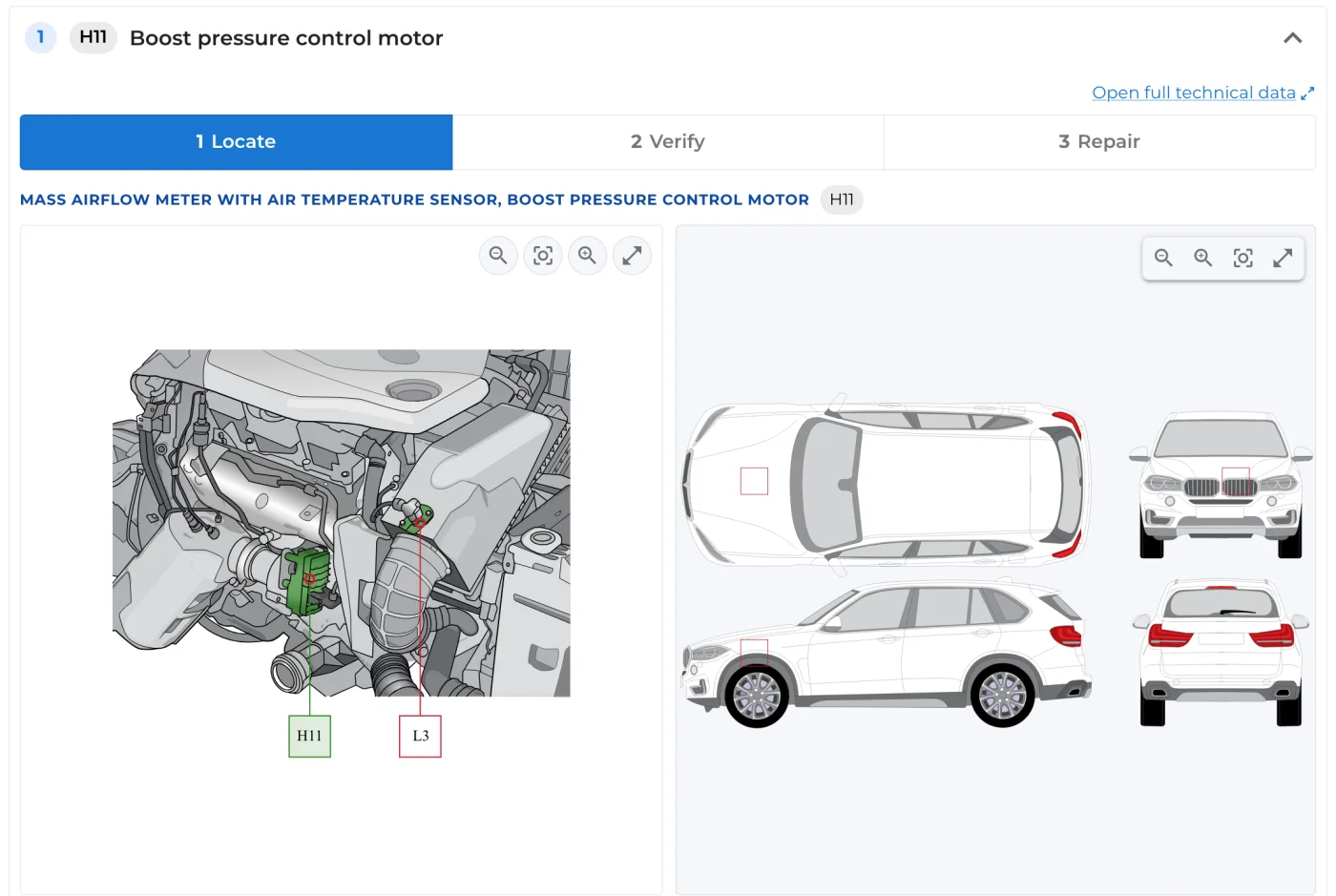The width and height of the screenshot is (1336, 896).
Task: Click the red L3 label box in diagram
Action: click(420, 736)
